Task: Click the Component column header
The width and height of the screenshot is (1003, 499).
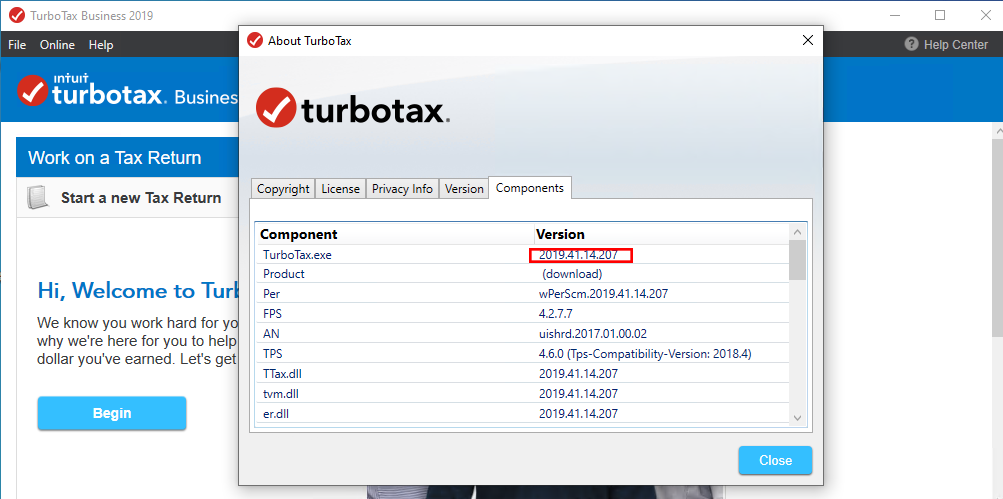Action: [x=395, y=234]
